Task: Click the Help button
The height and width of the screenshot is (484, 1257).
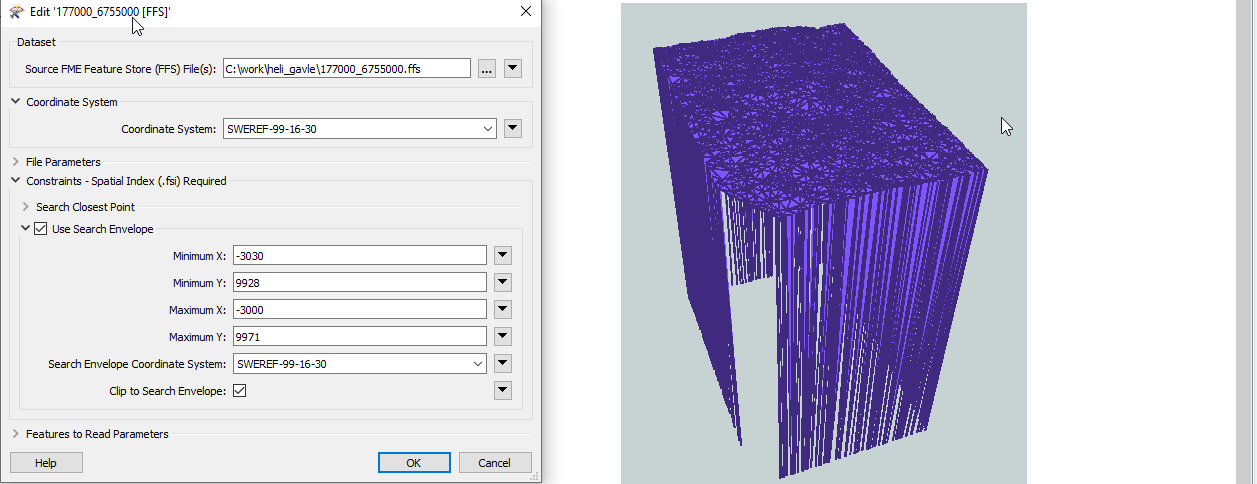Action: (x=46, y=463)
